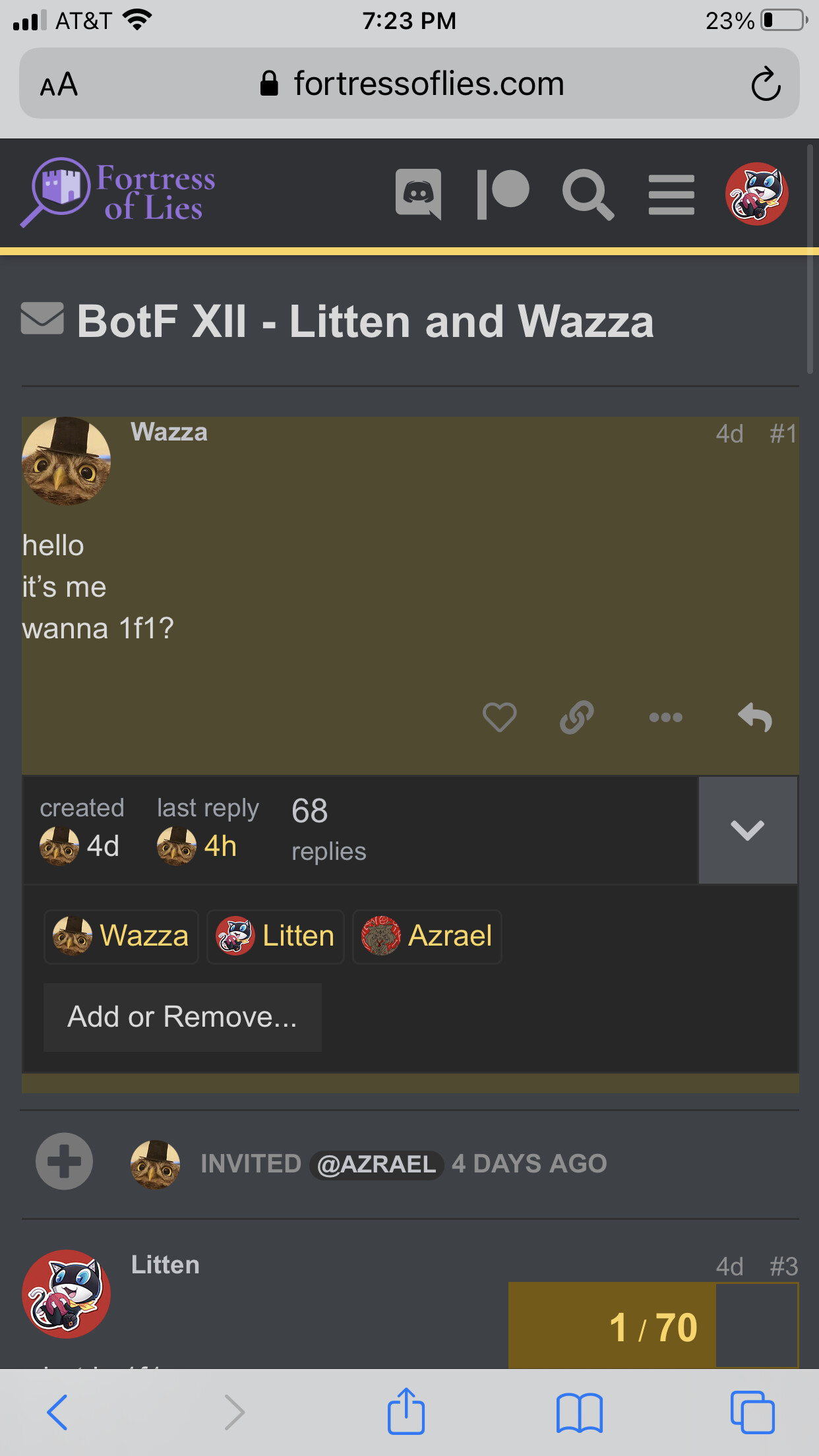Reload the page in Safari
This screenshot has height=1456, width=819.
coord(766,84)
